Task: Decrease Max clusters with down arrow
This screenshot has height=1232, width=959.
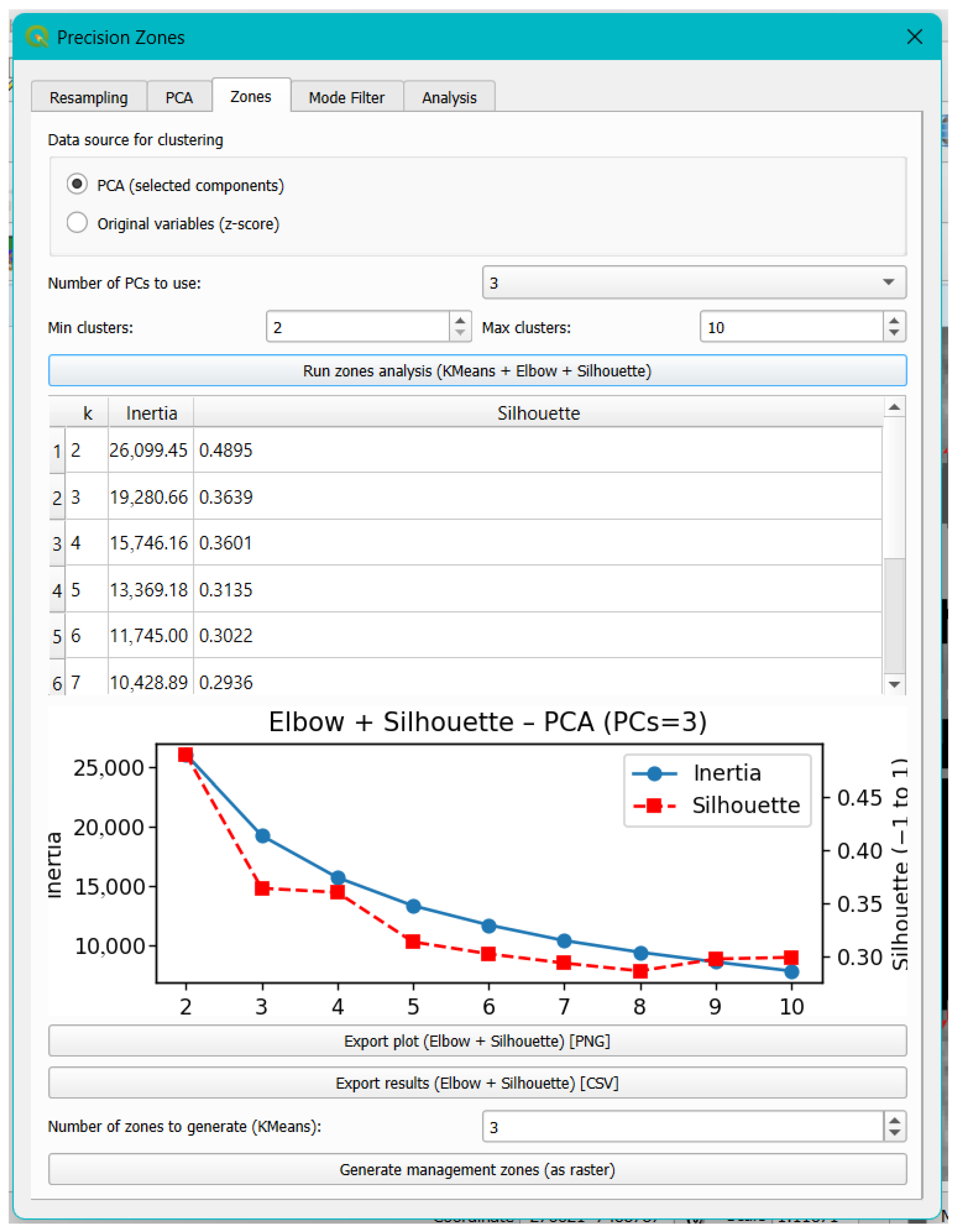Action: (894, 333)
